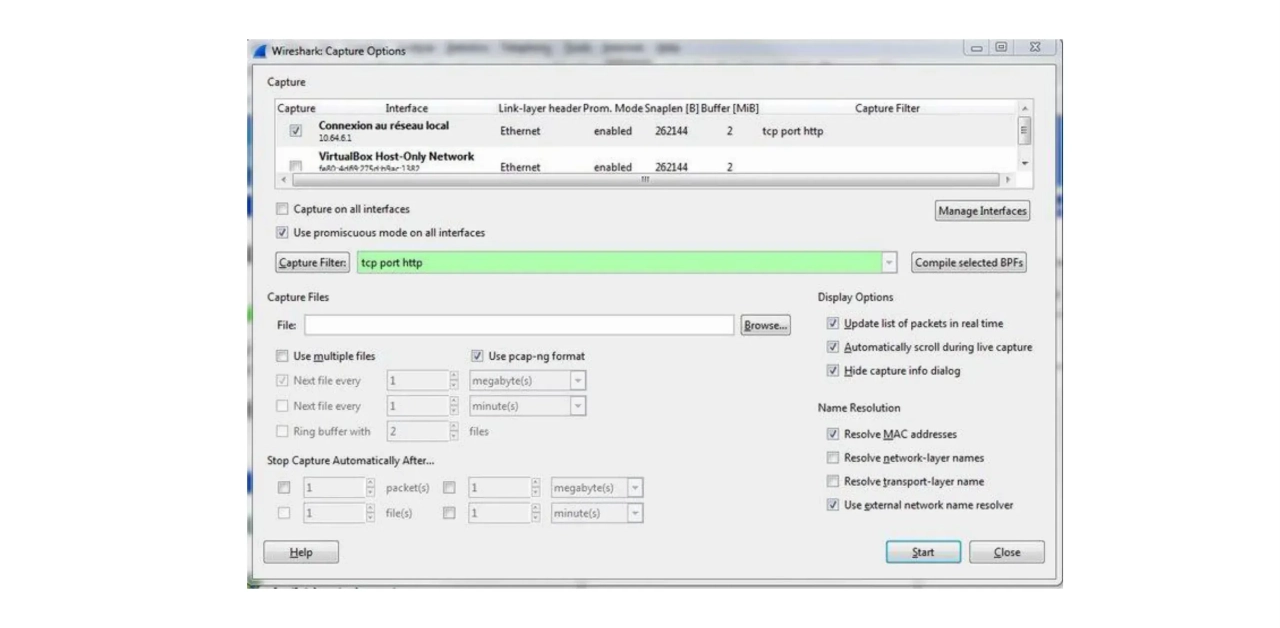Toggle promiscuous mode on all interfaces
The height and width of the screenshot is (628, 1280).
tap(282, 233)
